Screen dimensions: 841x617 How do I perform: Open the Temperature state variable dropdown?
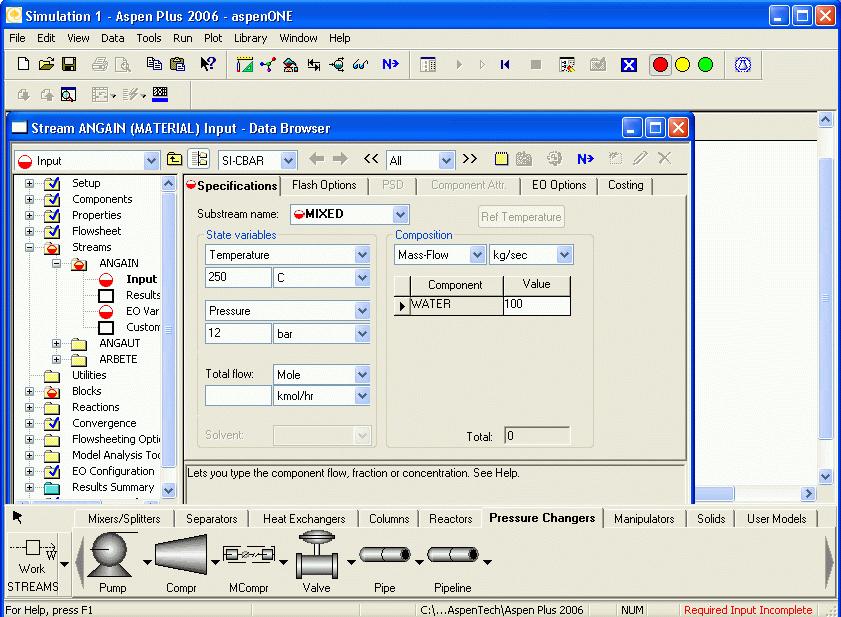tap(362, 255)
